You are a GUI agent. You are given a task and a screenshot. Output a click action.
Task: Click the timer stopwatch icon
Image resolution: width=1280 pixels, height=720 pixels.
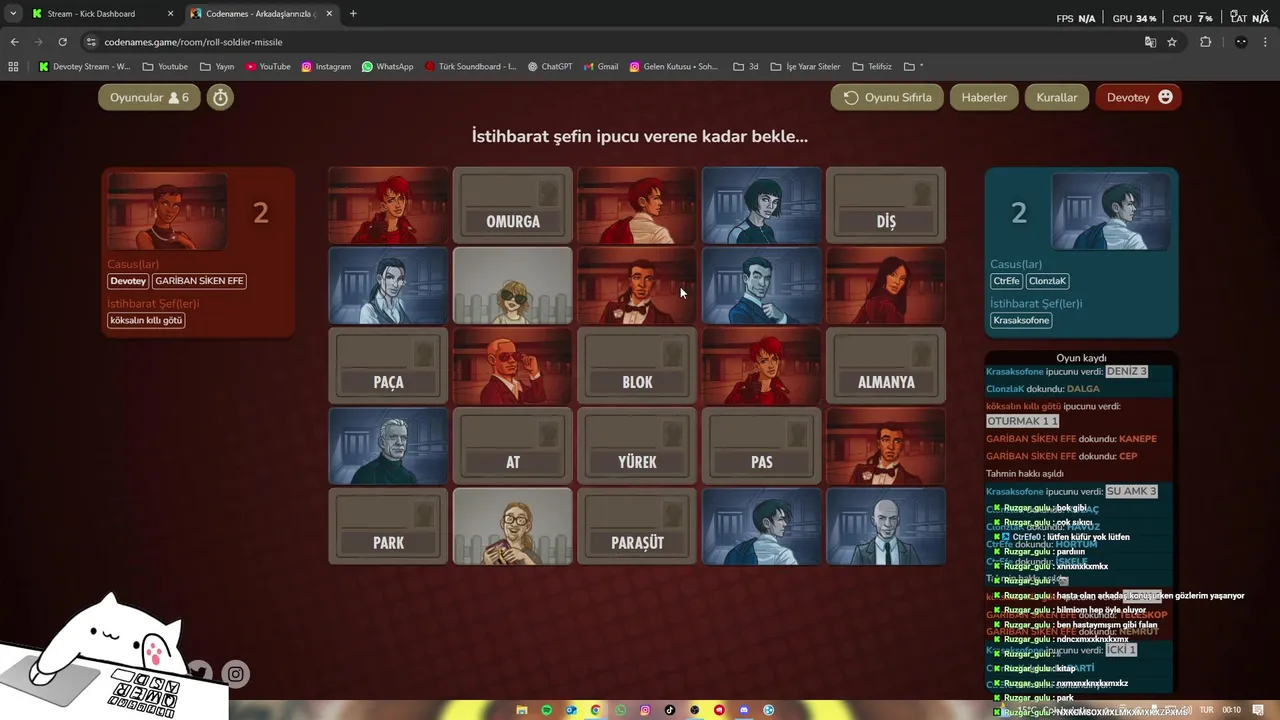point(220,97)
